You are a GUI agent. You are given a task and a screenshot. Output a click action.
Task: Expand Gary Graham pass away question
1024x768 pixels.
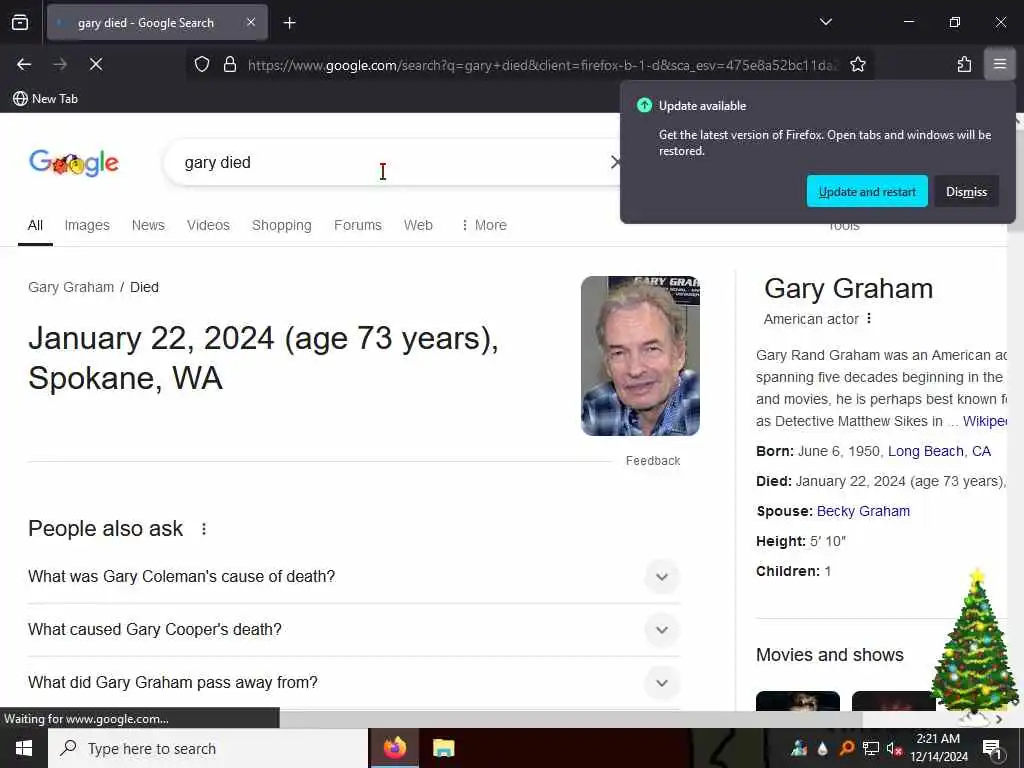click(354, 682)
